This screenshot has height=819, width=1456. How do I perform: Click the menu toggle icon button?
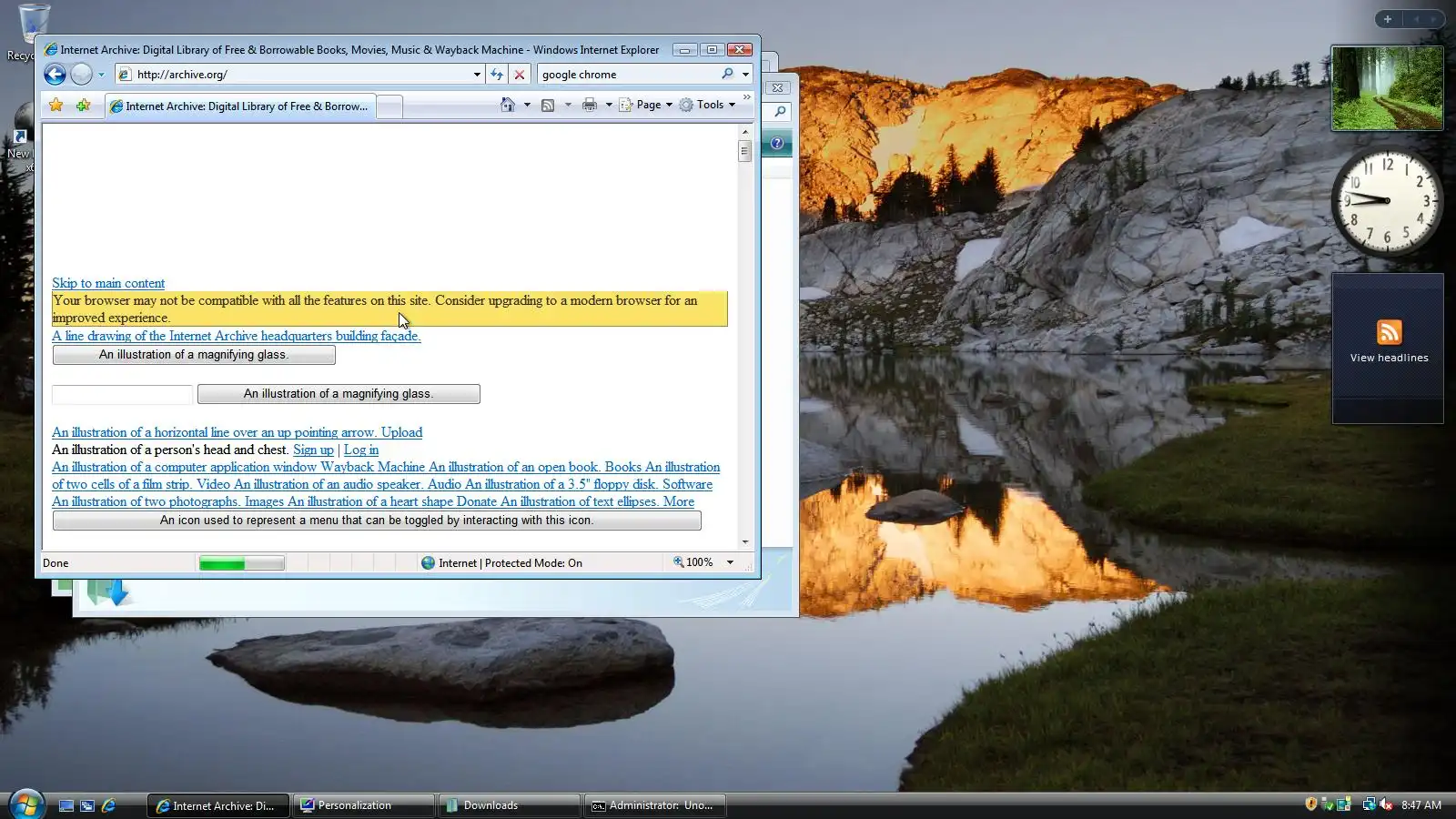coord(377,521)
